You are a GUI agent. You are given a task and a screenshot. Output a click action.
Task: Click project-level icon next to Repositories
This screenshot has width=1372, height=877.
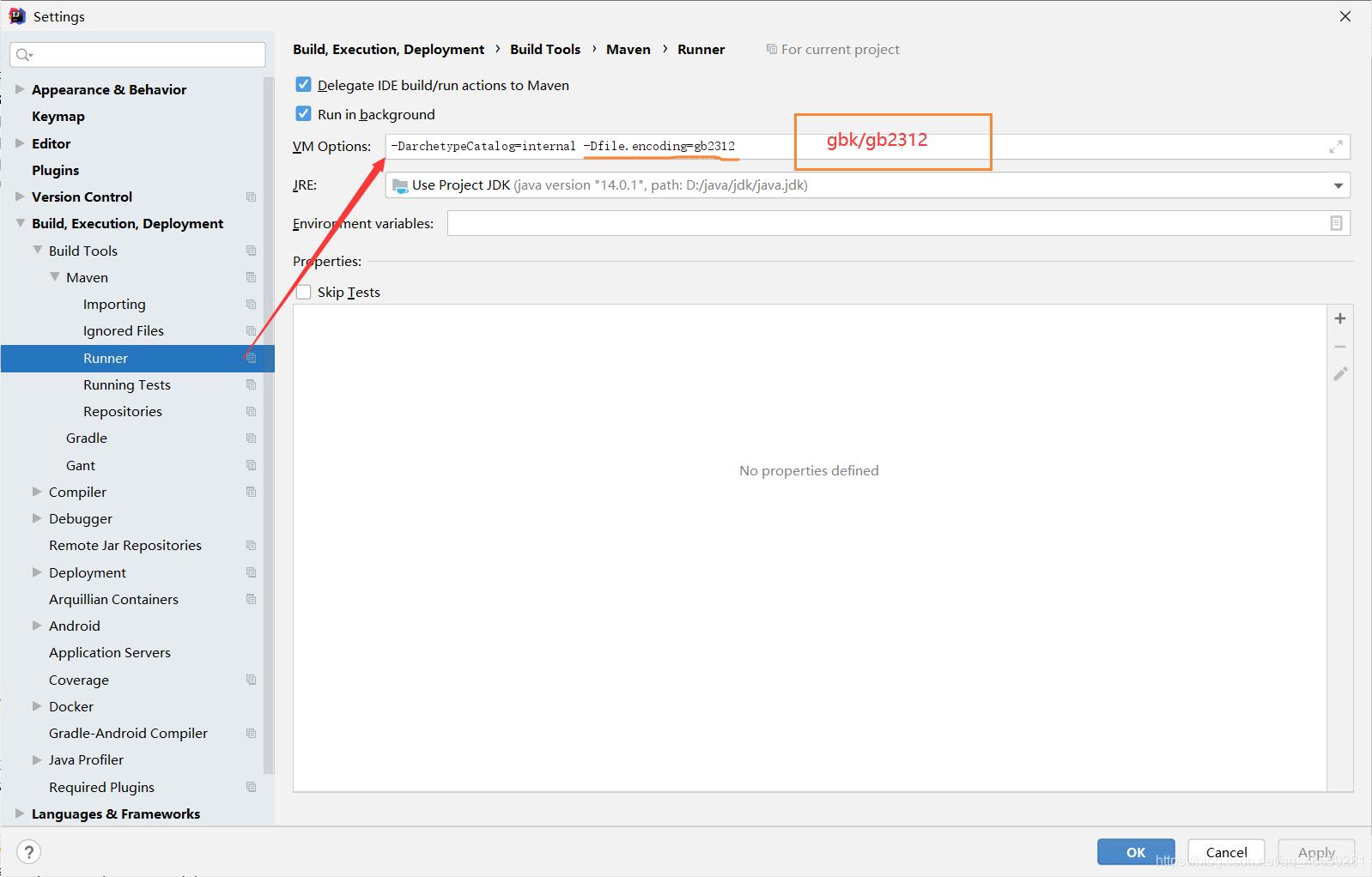(x=251, y=412)
